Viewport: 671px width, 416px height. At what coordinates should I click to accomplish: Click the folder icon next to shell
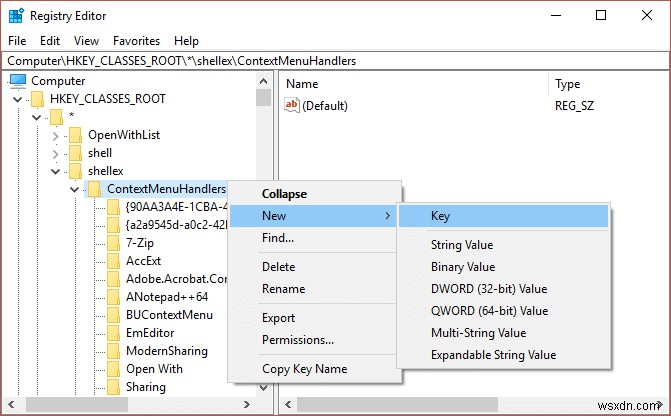point(75,153)
